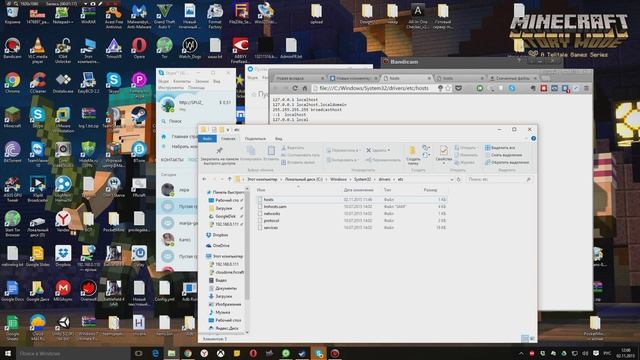Tick the checkbox next to lmhosts.sam
Screen dimensions: 640x360
point(260,207)
